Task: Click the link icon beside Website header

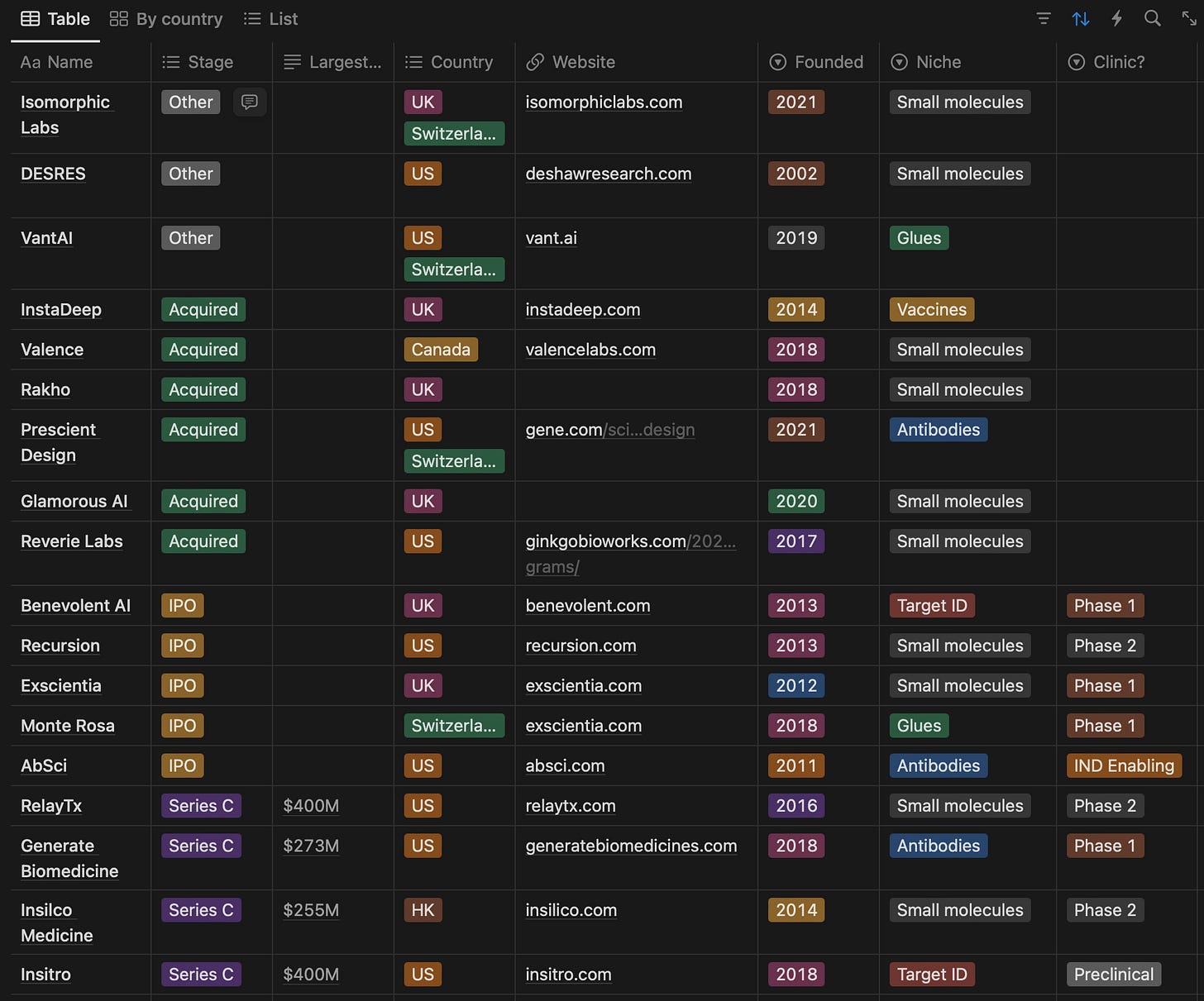Action: pos(536,61)
